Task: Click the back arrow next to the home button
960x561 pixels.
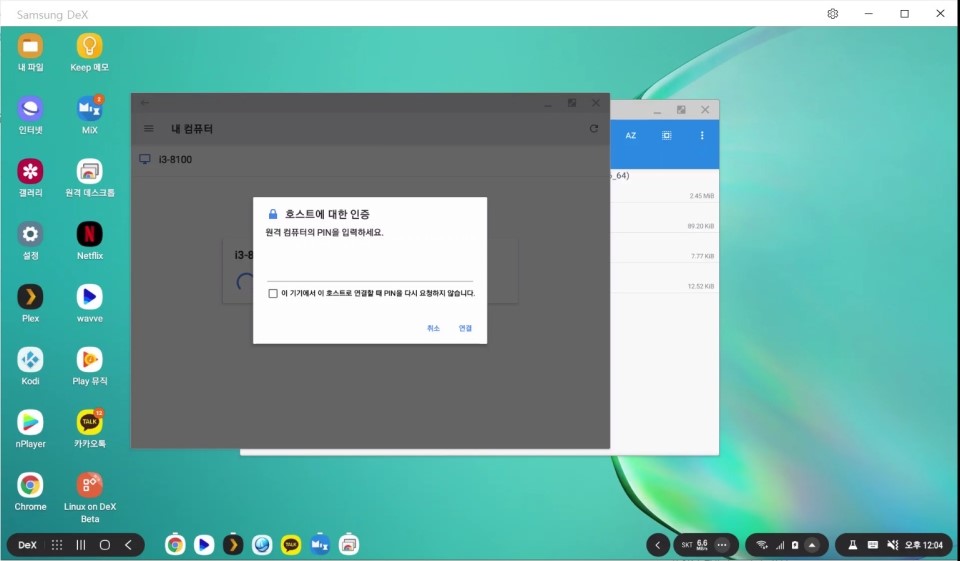Action: click(x=129, y=545)
